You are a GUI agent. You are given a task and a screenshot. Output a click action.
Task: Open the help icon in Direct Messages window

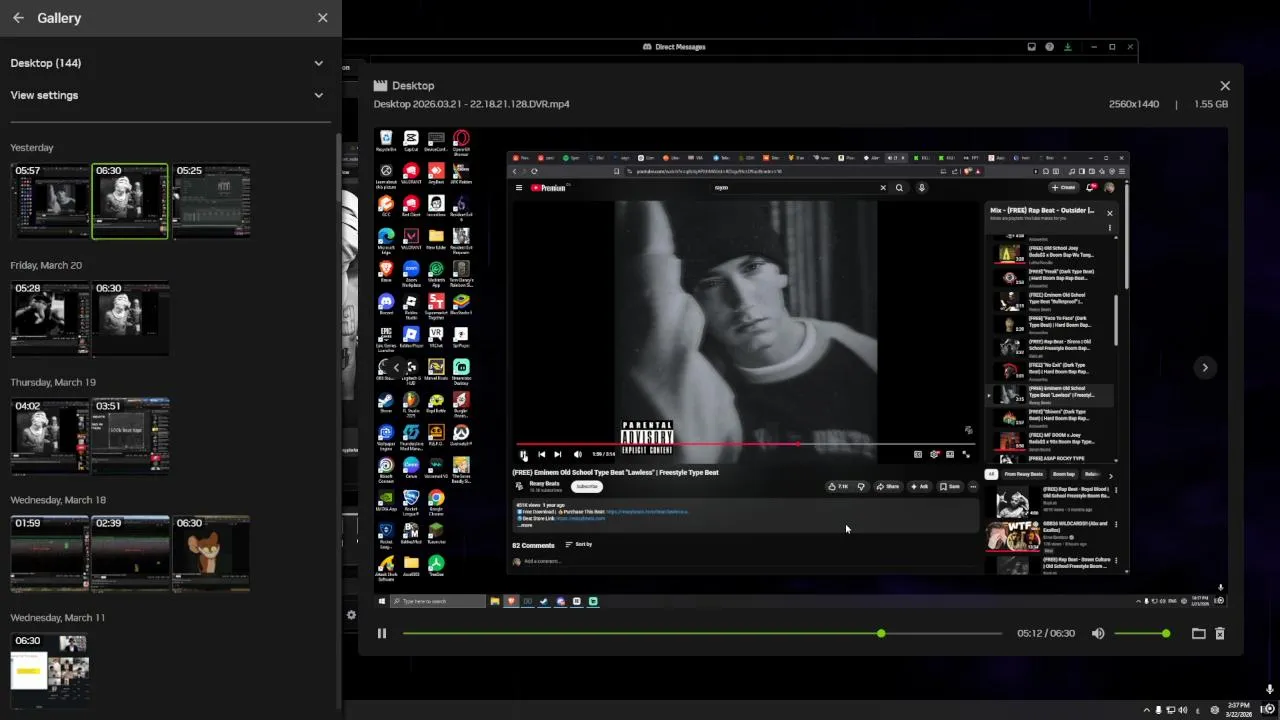1049,47
